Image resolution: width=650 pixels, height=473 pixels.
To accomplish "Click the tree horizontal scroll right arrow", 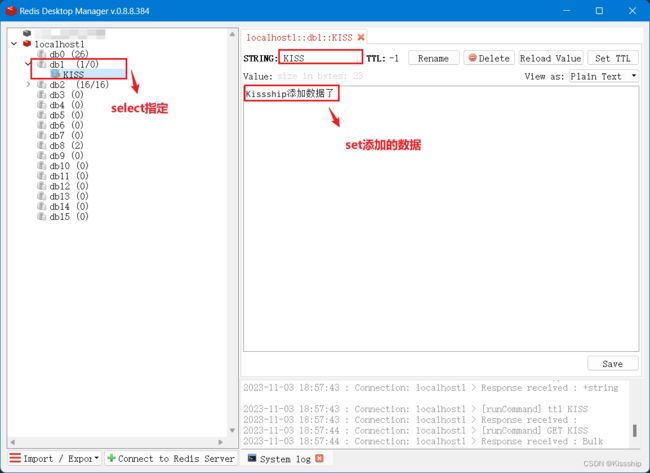I will (221, 442).
